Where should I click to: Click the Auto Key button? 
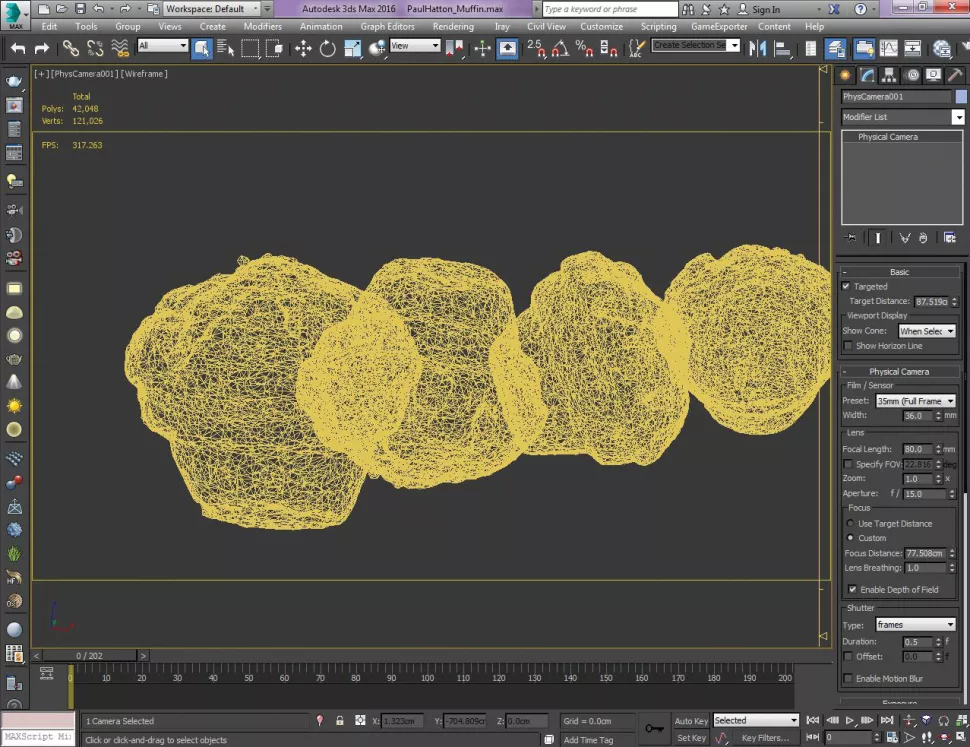pyautogui.click(x=691, y=721)
